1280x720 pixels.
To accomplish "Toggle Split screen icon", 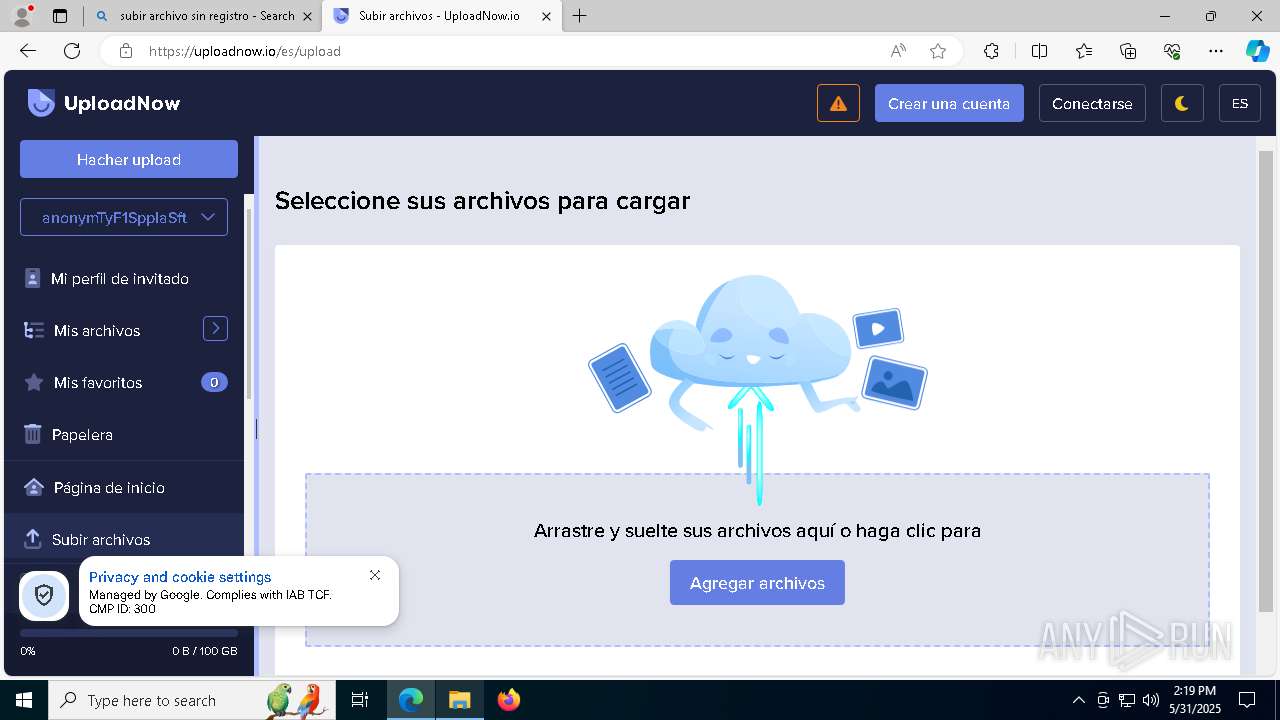I will click(x=1039, y=51).
